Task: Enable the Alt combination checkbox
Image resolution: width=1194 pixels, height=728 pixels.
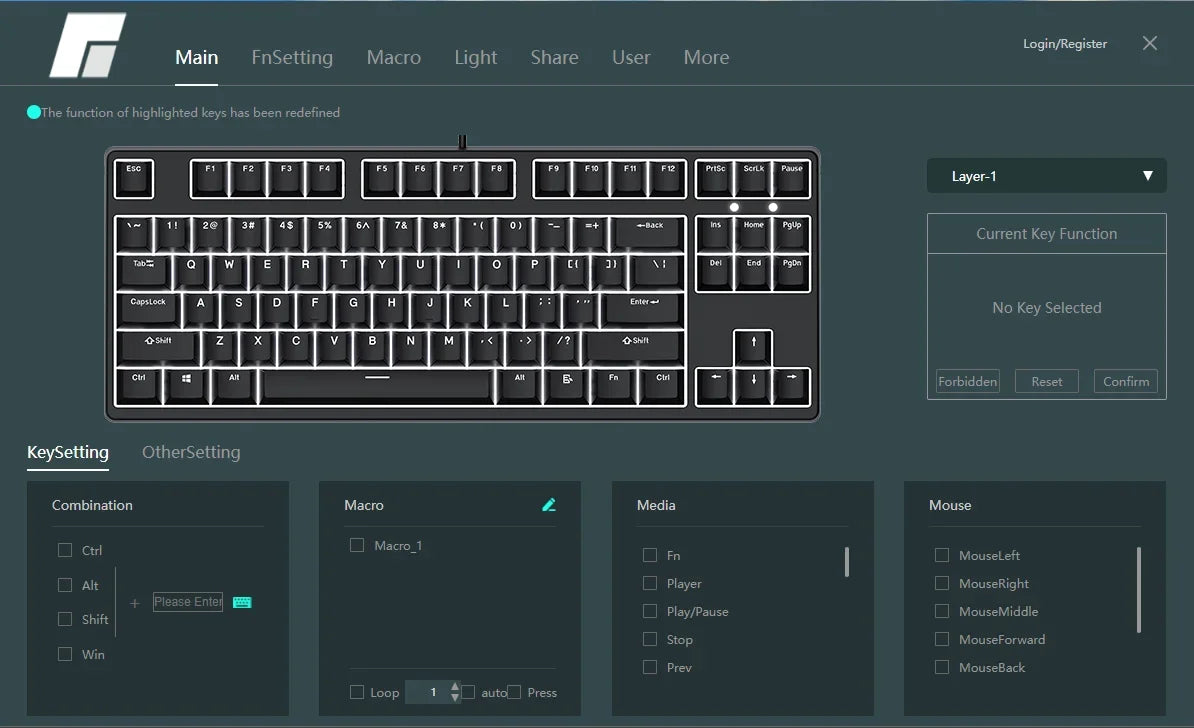Action: (x=65, y=585)
